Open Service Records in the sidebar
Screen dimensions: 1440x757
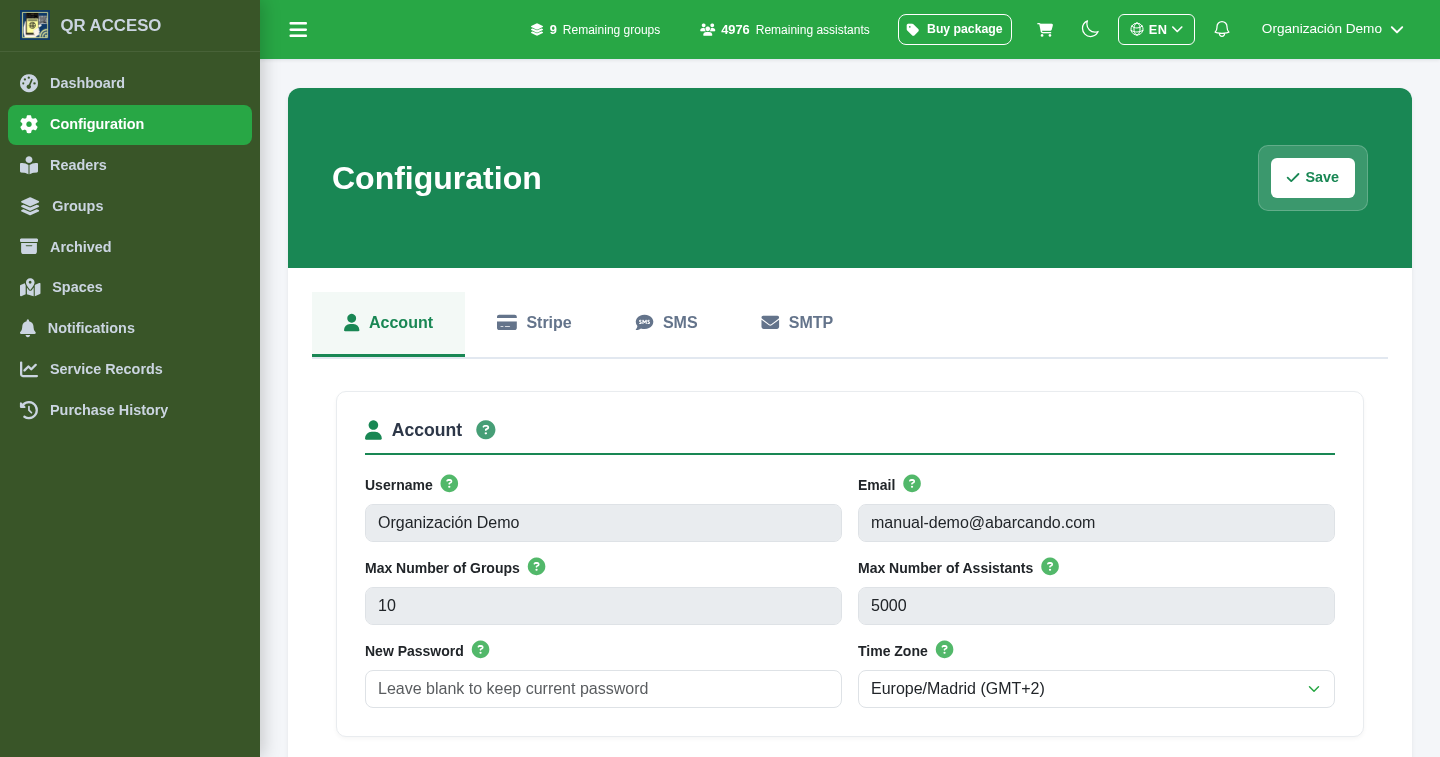[x=130, y=369]
